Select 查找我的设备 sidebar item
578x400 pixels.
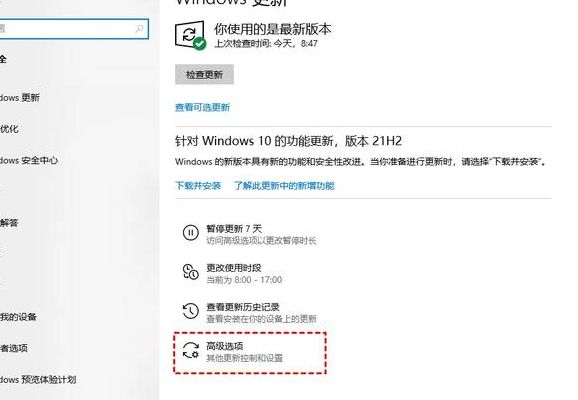pos(18,317)
